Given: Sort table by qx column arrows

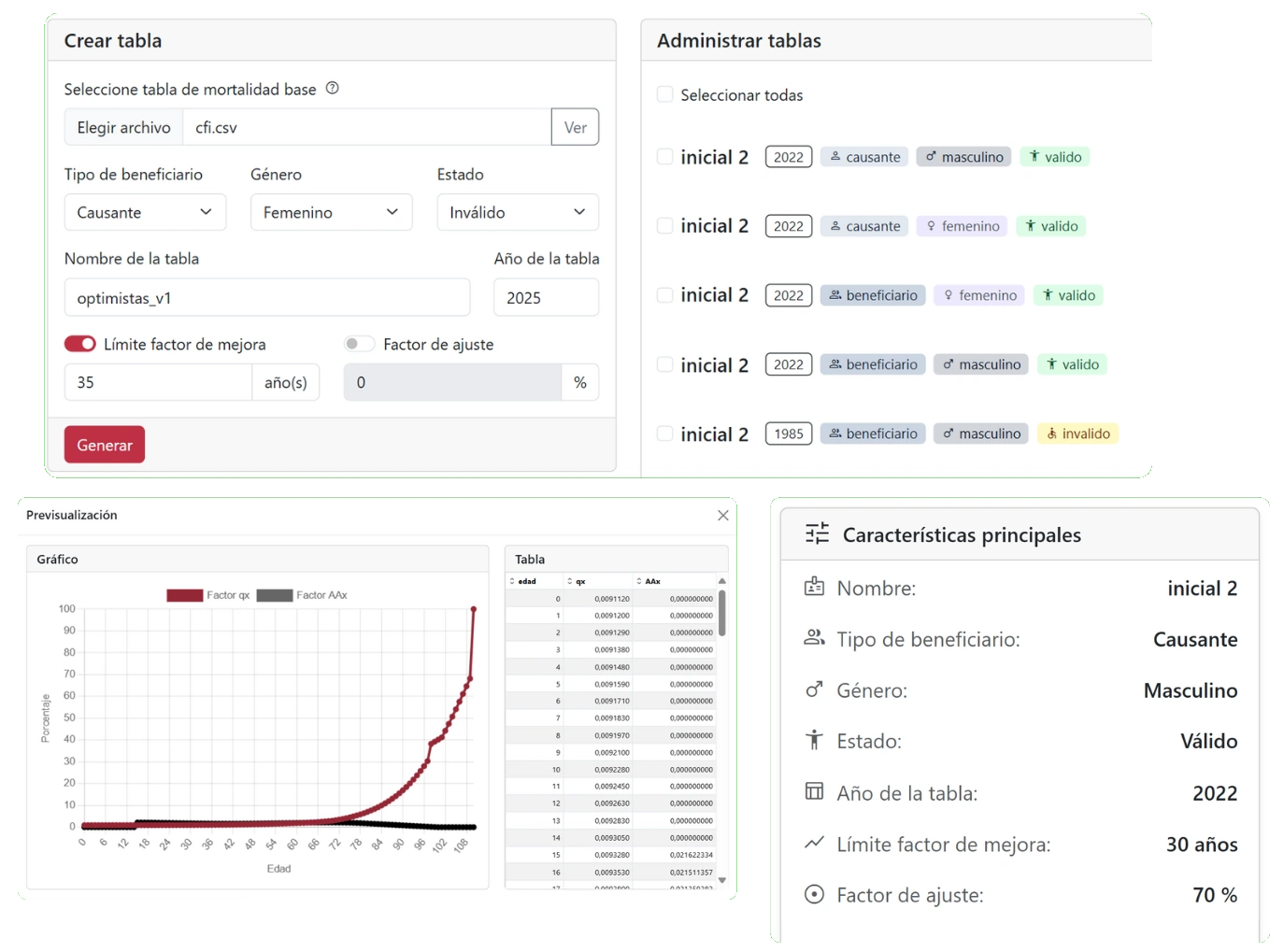Looking at the screenshot, I should [x=570, y=581].
